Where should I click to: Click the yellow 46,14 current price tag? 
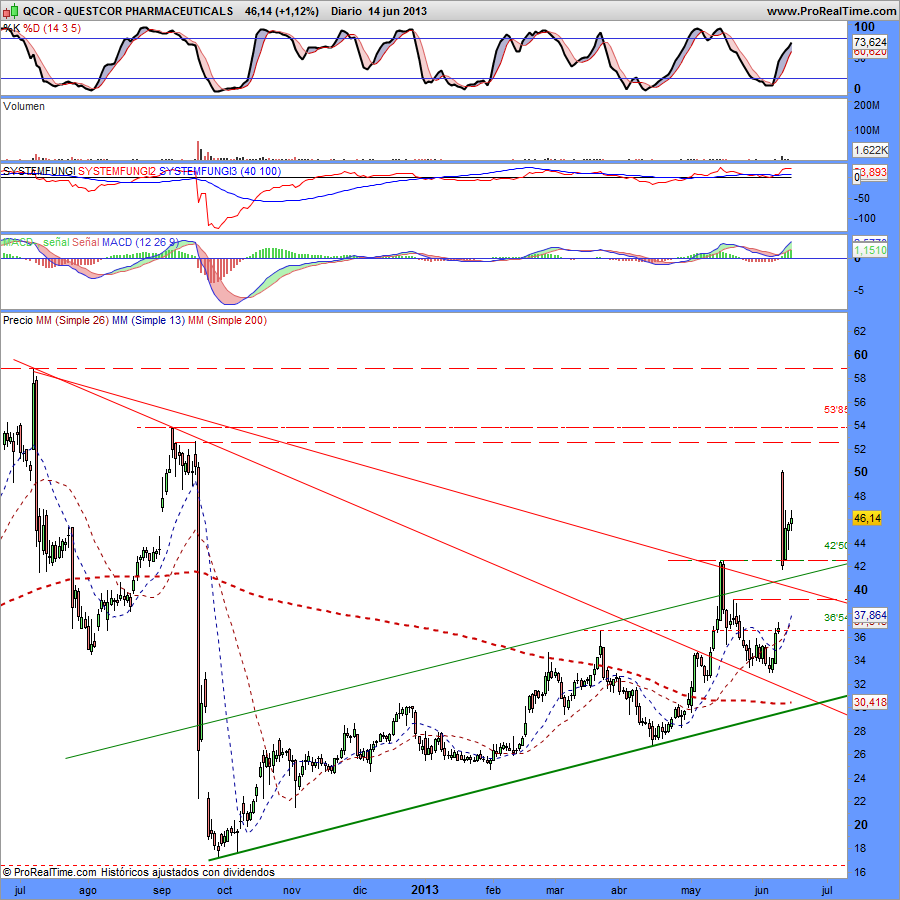(x=867, y=518)
